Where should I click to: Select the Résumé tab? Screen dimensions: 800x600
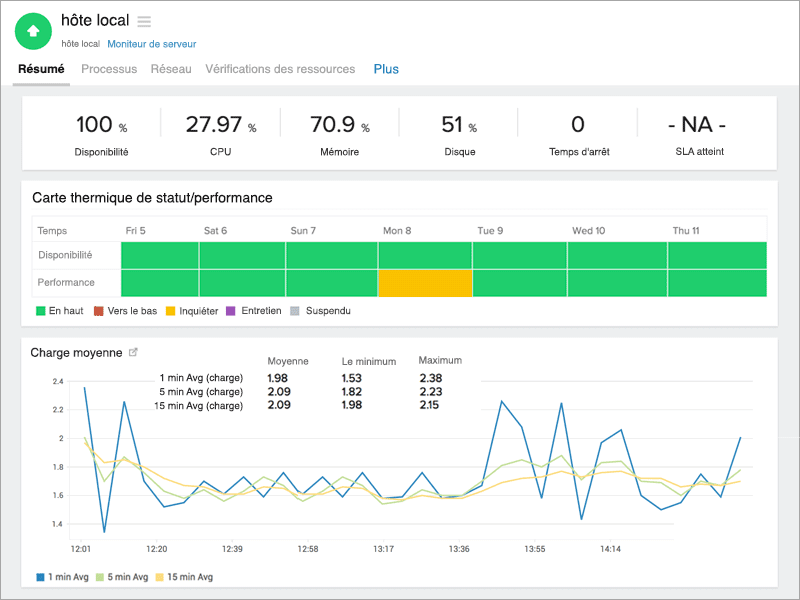[x=41, y=69]
